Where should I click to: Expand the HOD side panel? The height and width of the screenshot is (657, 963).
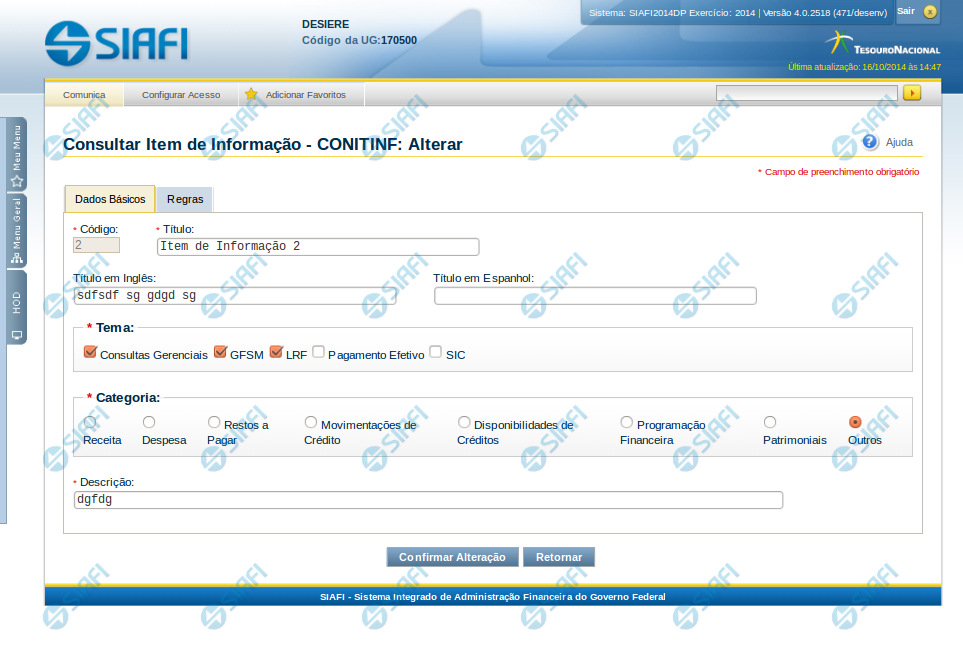17,307
